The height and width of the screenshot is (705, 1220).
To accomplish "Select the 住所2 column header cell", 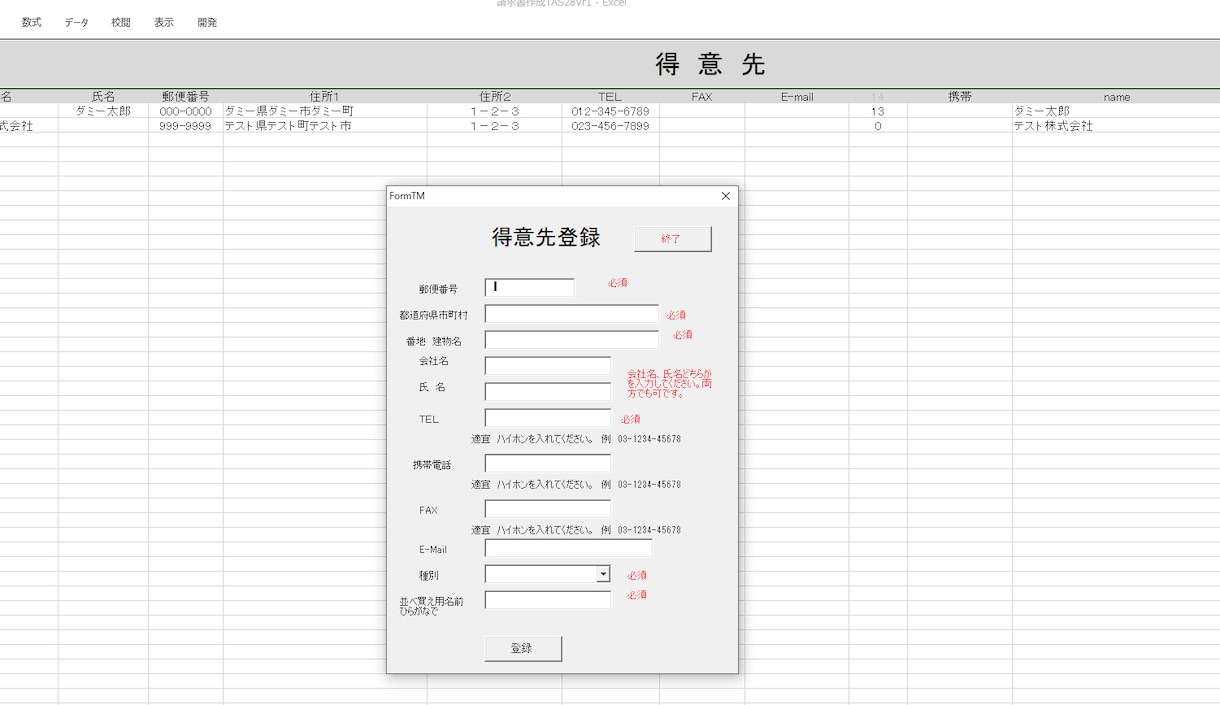I will point(495,97).
